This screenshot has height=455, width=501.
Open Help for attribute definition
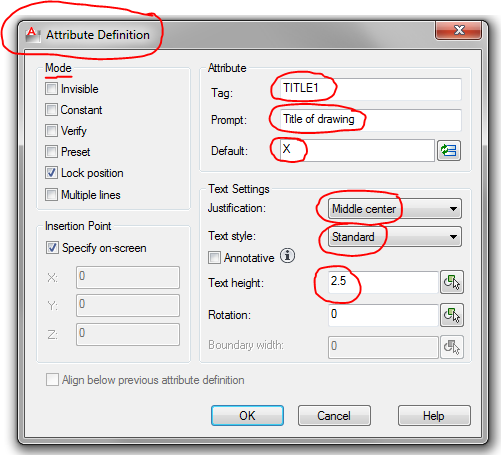(434, 416)
